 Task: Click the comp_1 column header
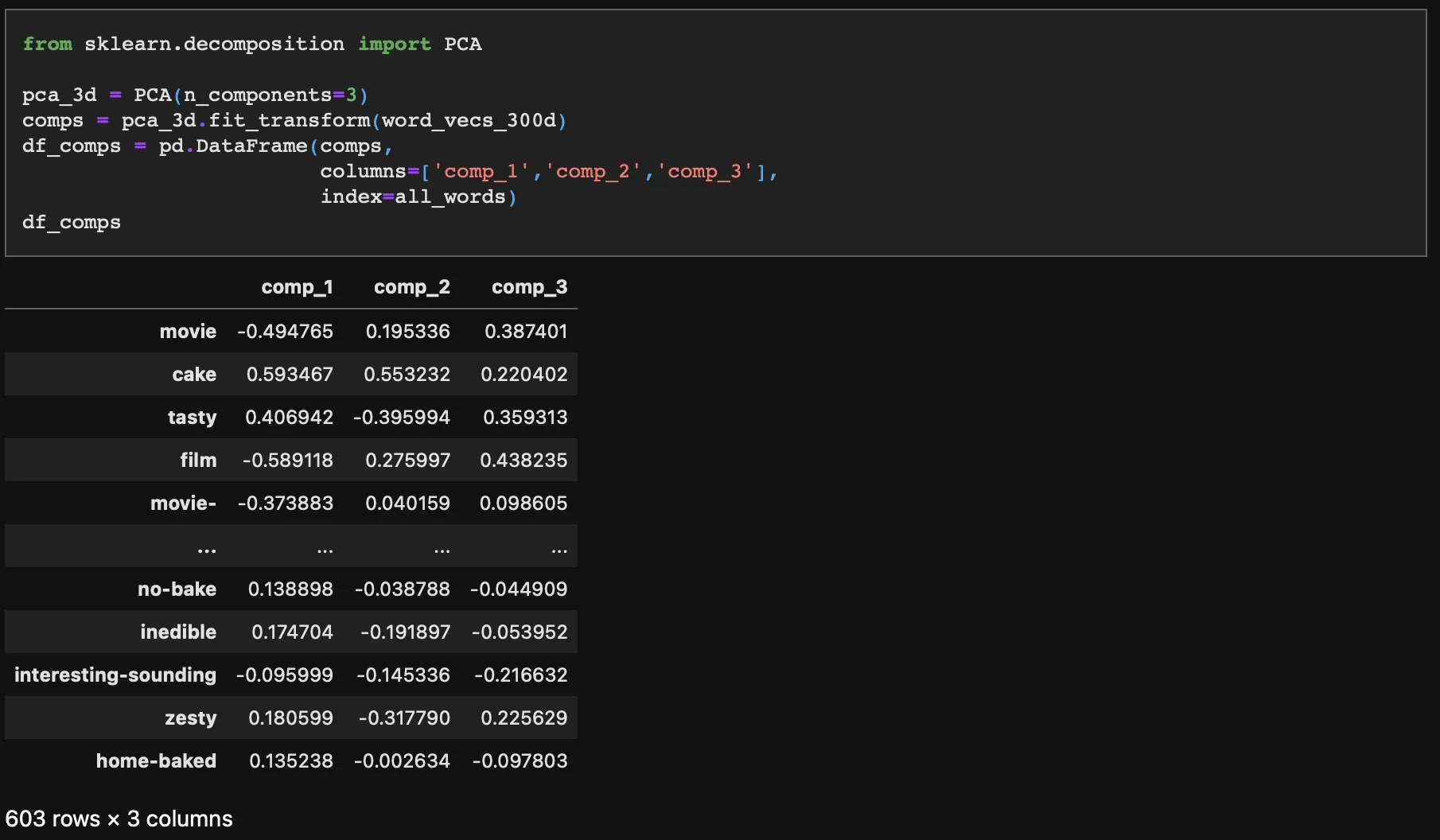(x=297, y=287)
